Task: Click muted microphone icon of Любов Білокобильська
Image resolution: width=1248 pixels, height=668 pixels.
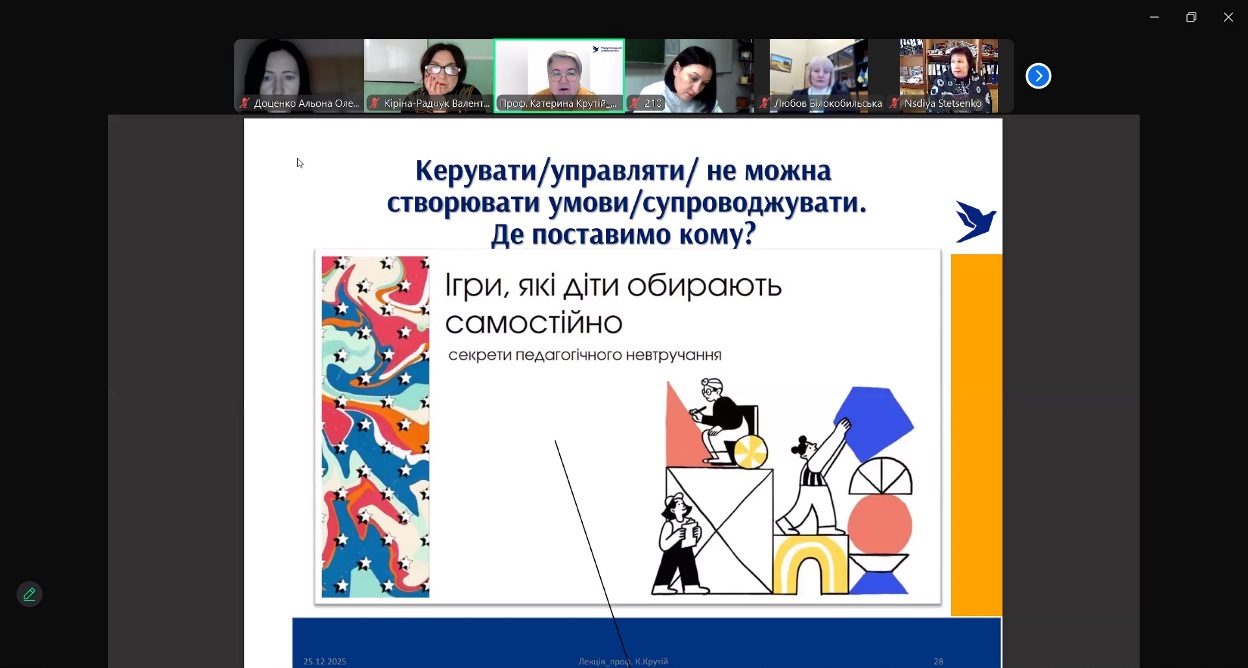Action: pos(765,103)
